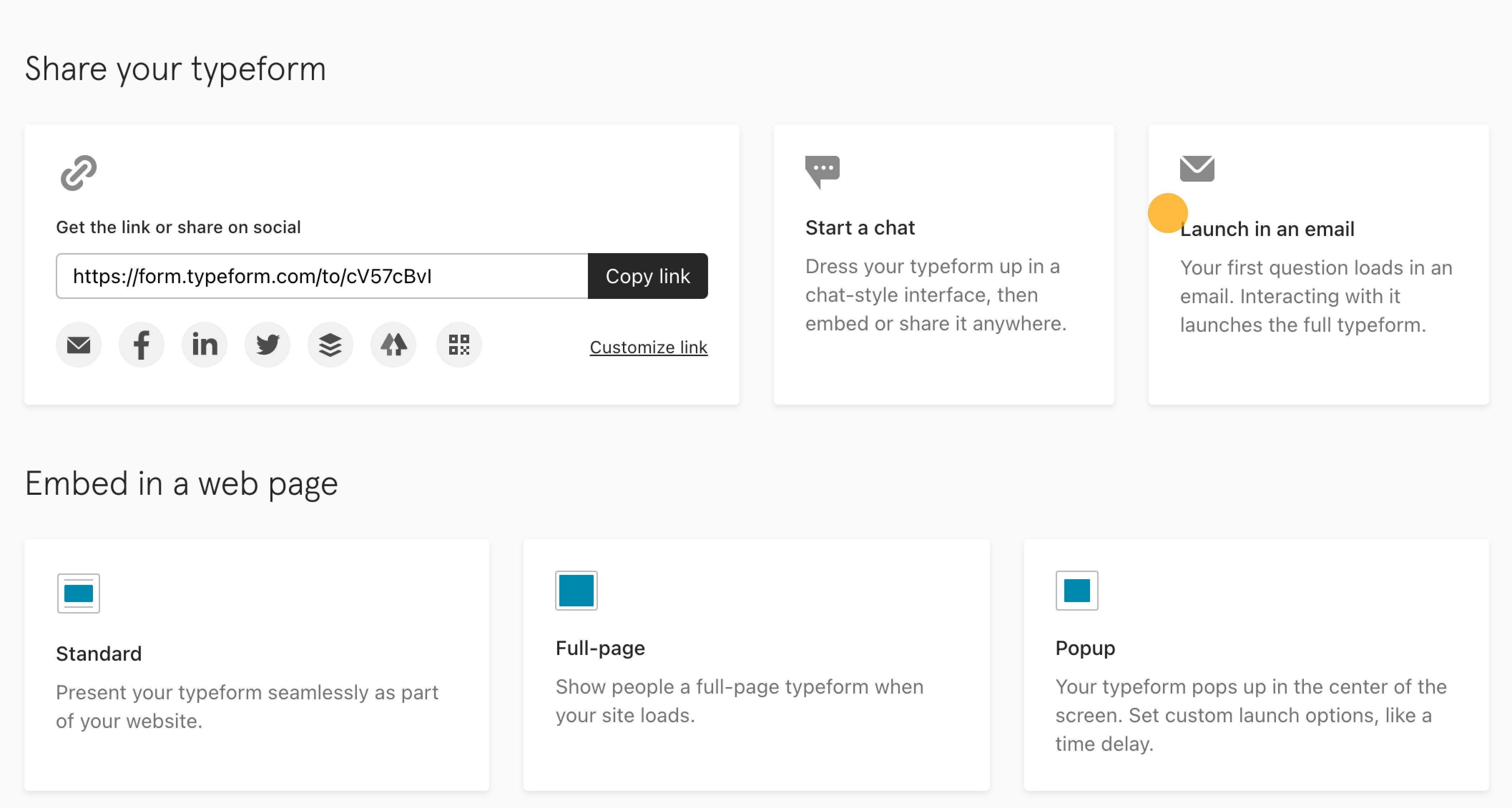This screenshot has height=808, width=1512.
Task: Open the Customize link option
Action: click(649, 348)
